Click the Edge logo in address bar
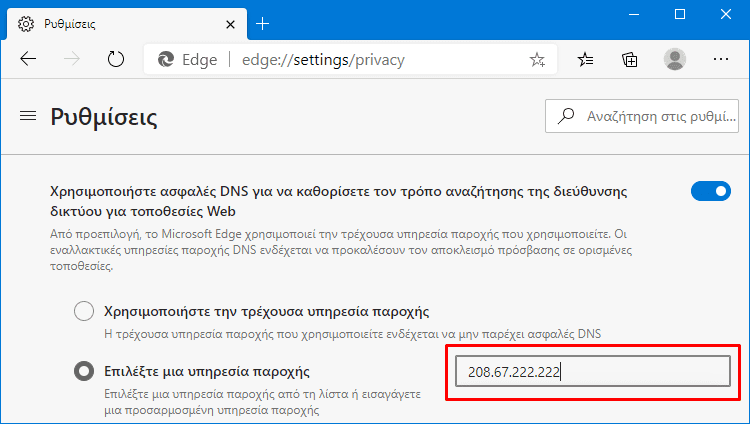 pyautogui.click(x=166, y=59)
